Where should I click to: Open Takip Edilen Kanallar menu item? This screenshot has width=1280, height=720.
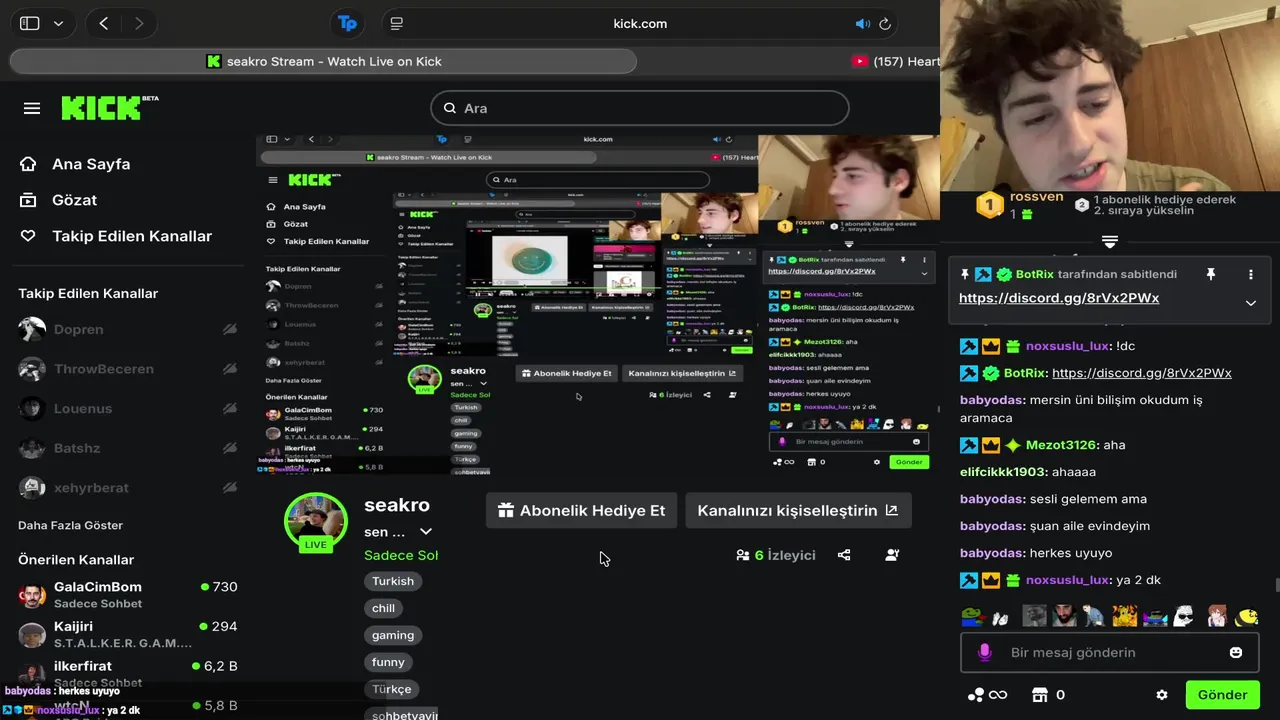pyautogui.click(x=116, y=236)
